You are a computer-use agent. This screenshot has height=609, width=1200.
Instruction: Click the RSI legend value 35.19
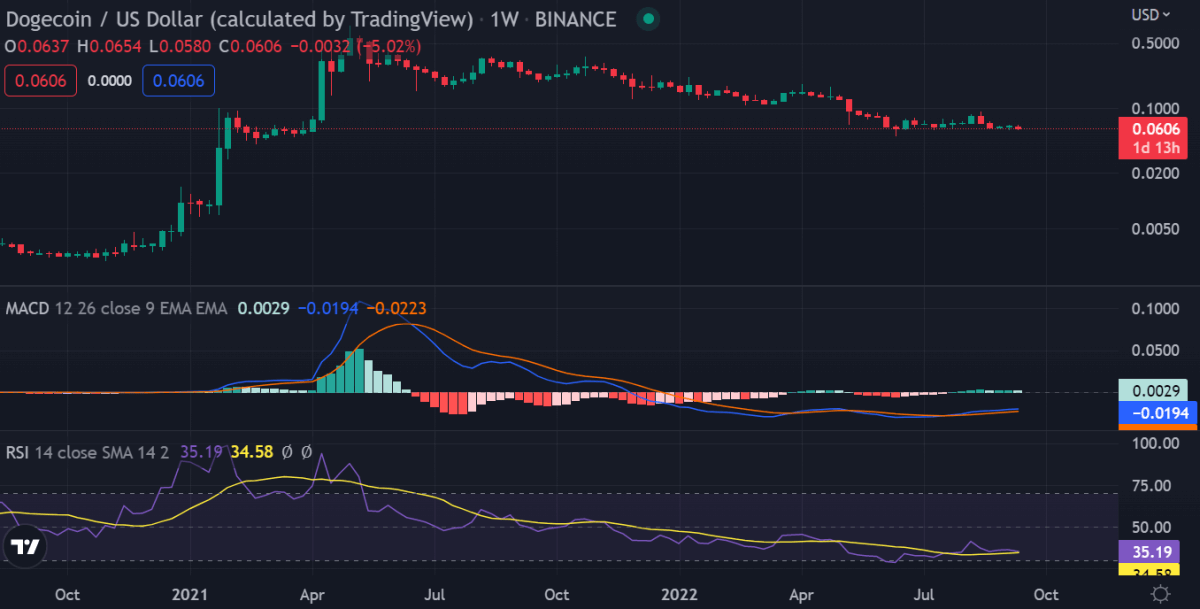tap(201, 452)
